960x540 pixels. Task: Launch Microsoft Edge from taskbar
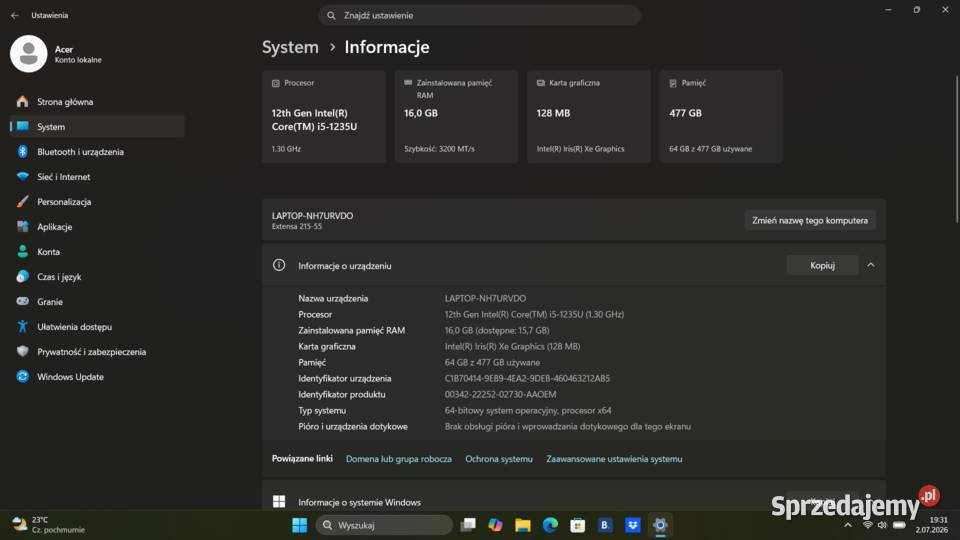click(550, 525)
